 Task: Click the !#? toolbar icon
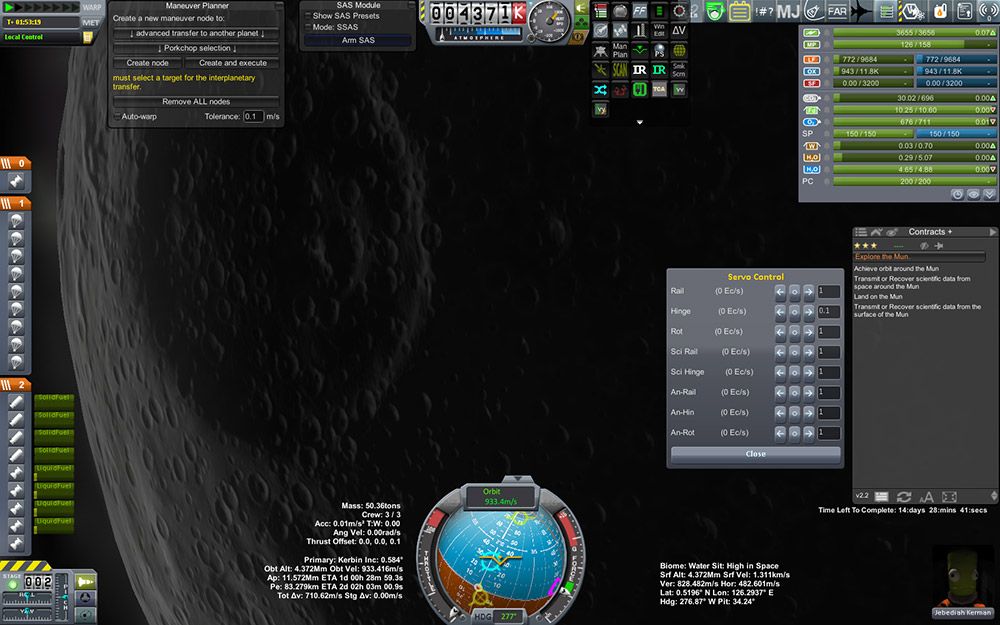click(764, 11)
